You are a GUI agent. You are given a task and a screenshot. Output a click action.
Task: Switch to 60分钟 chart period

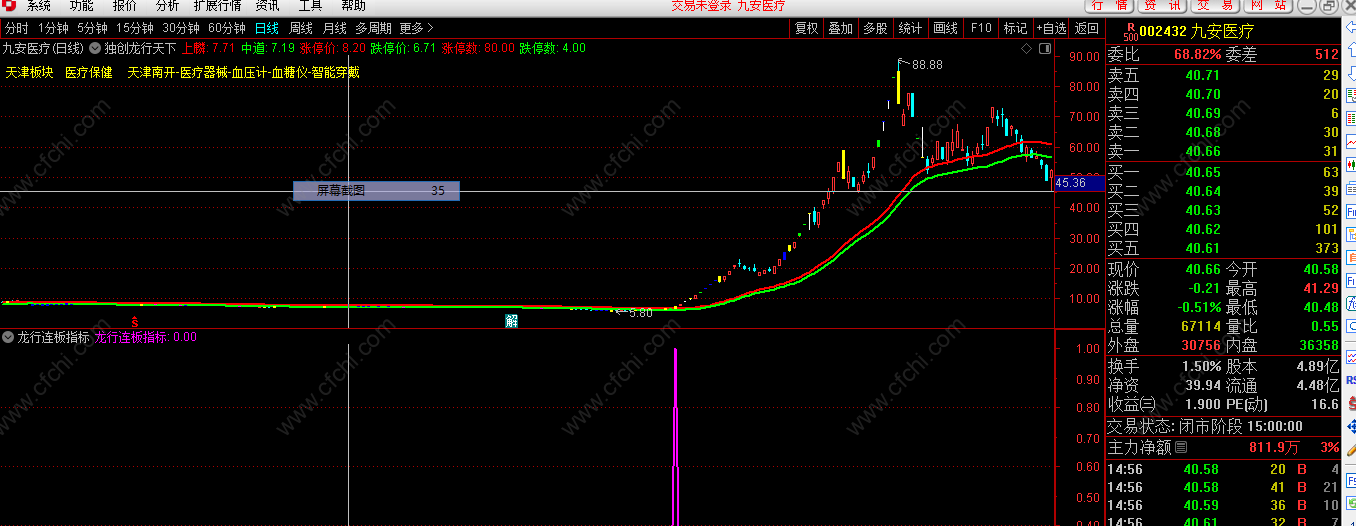click(x=227, y=28)
